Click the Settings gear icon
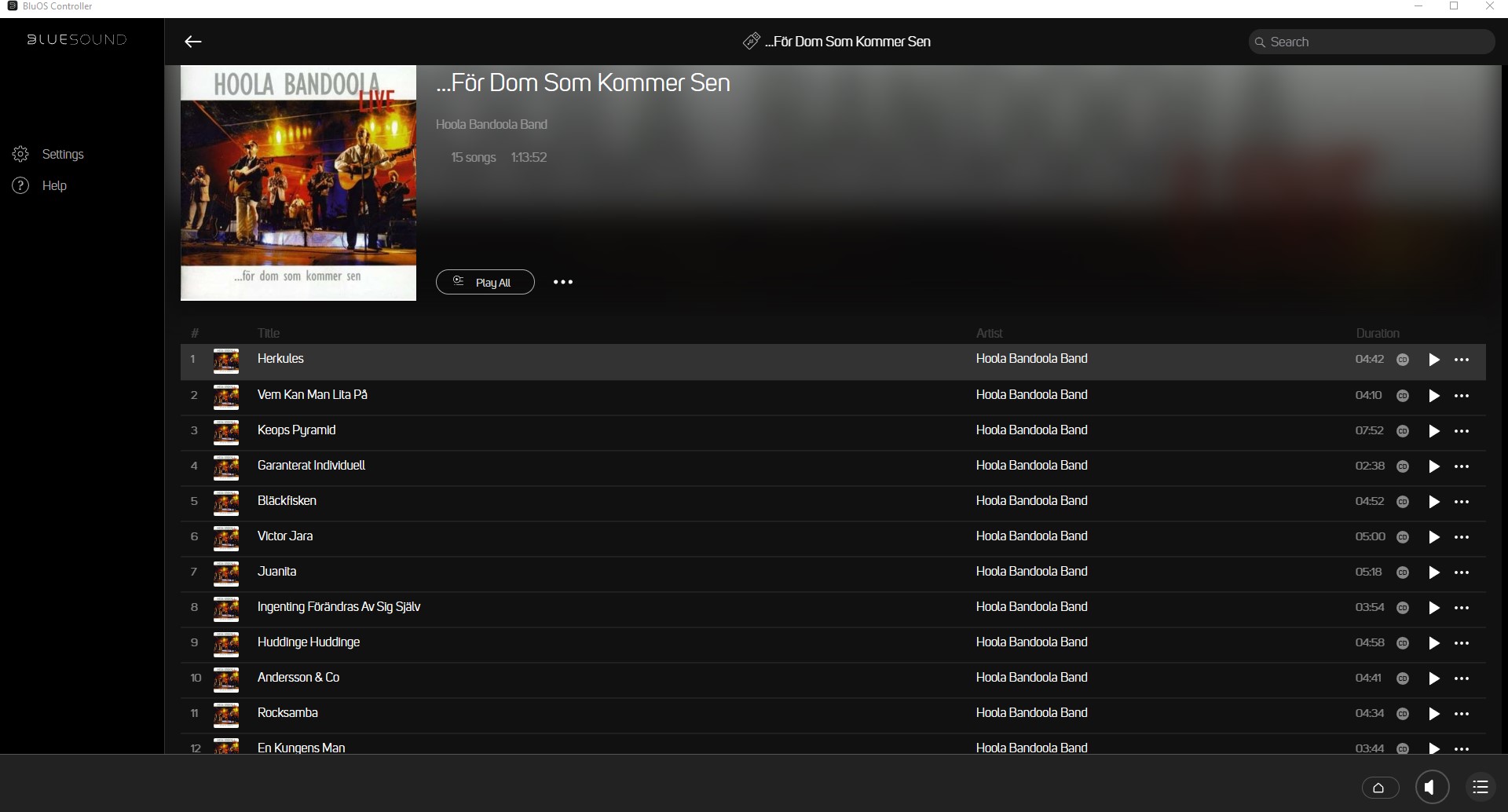This screenshot has width=1508, height=812. pos(21,154)
